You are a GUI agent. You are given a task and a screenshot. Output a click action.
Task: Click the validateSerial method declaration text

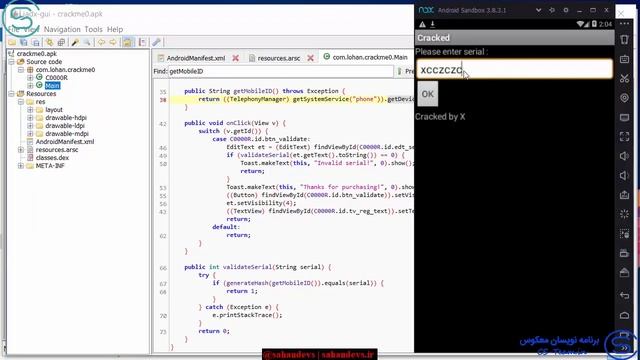click(x=257, y=267)
